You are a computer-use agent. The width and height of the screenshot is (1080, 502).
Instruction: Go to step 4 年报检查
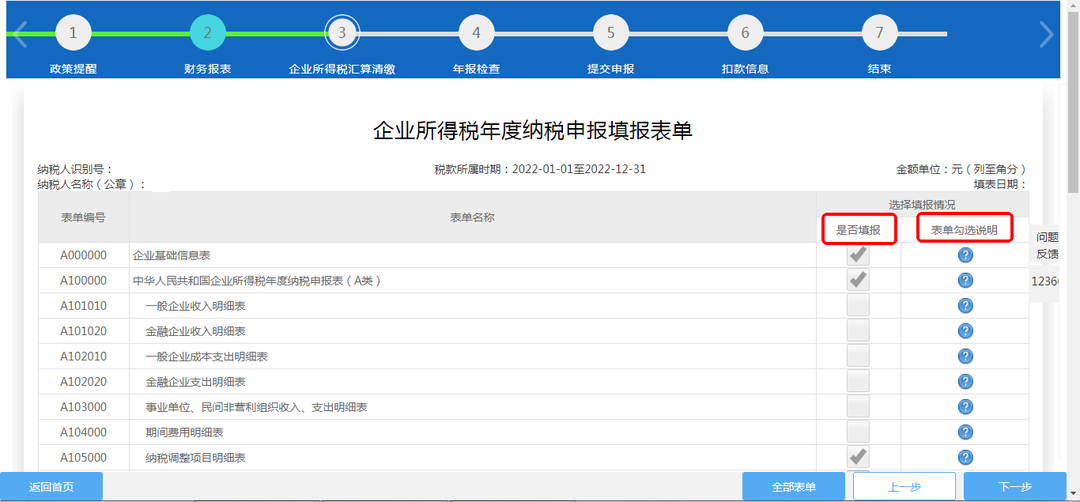(476, 33)
